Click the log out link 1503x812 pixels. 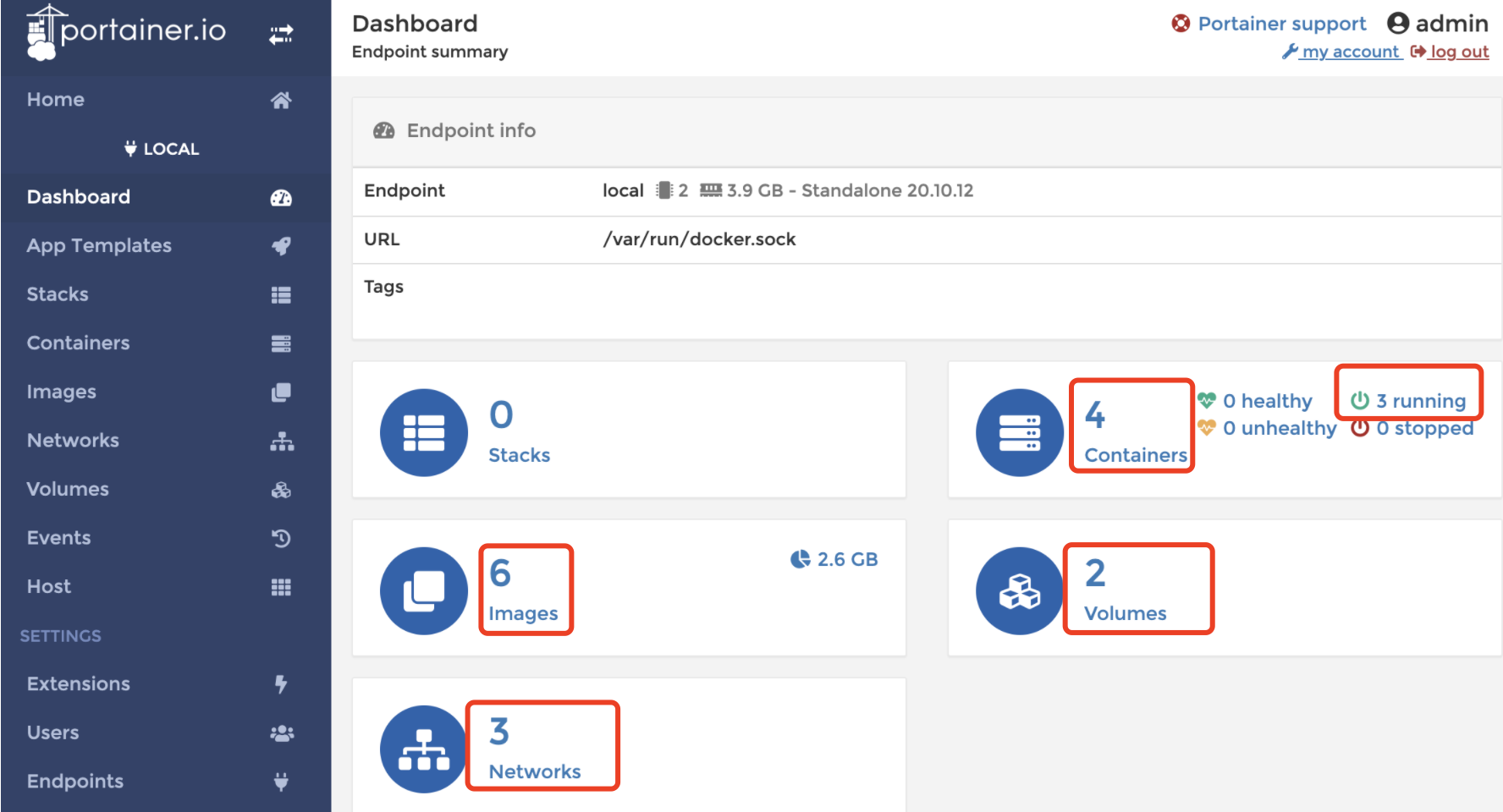pos(1450,52)
